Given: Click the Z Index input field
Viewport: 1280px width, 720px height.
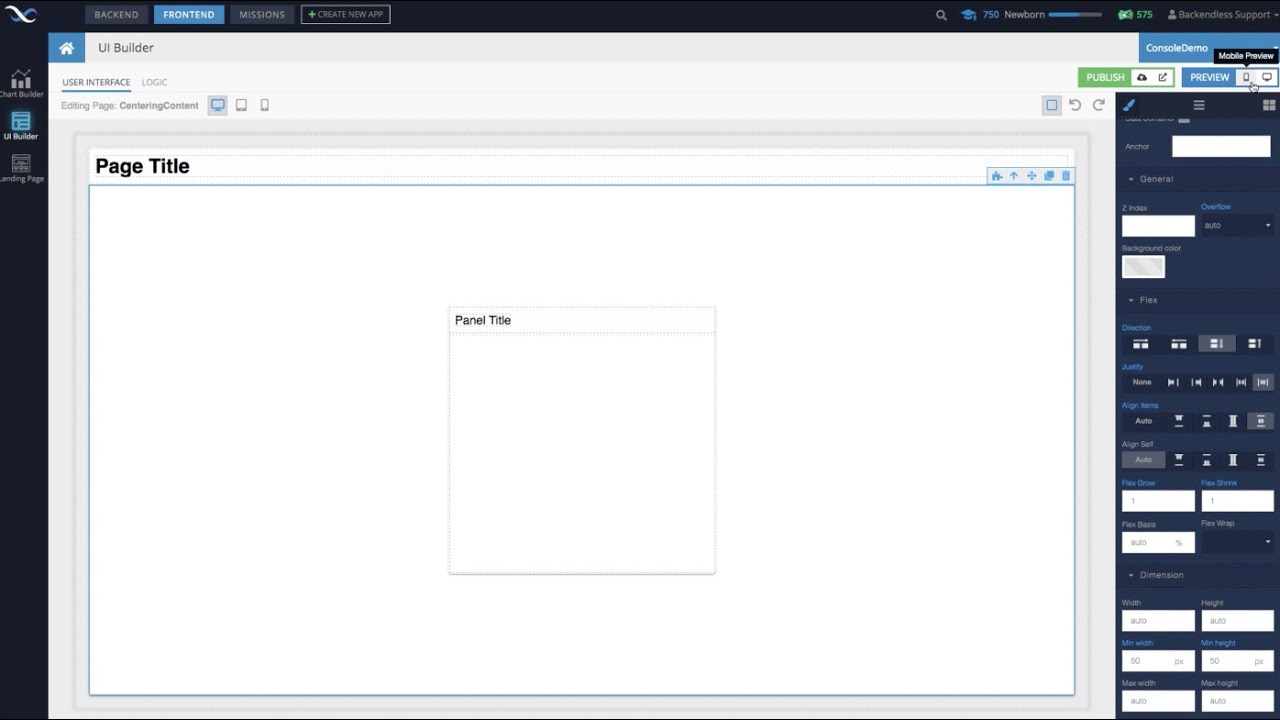Looking at the screenshot, I should point(1158,225).
